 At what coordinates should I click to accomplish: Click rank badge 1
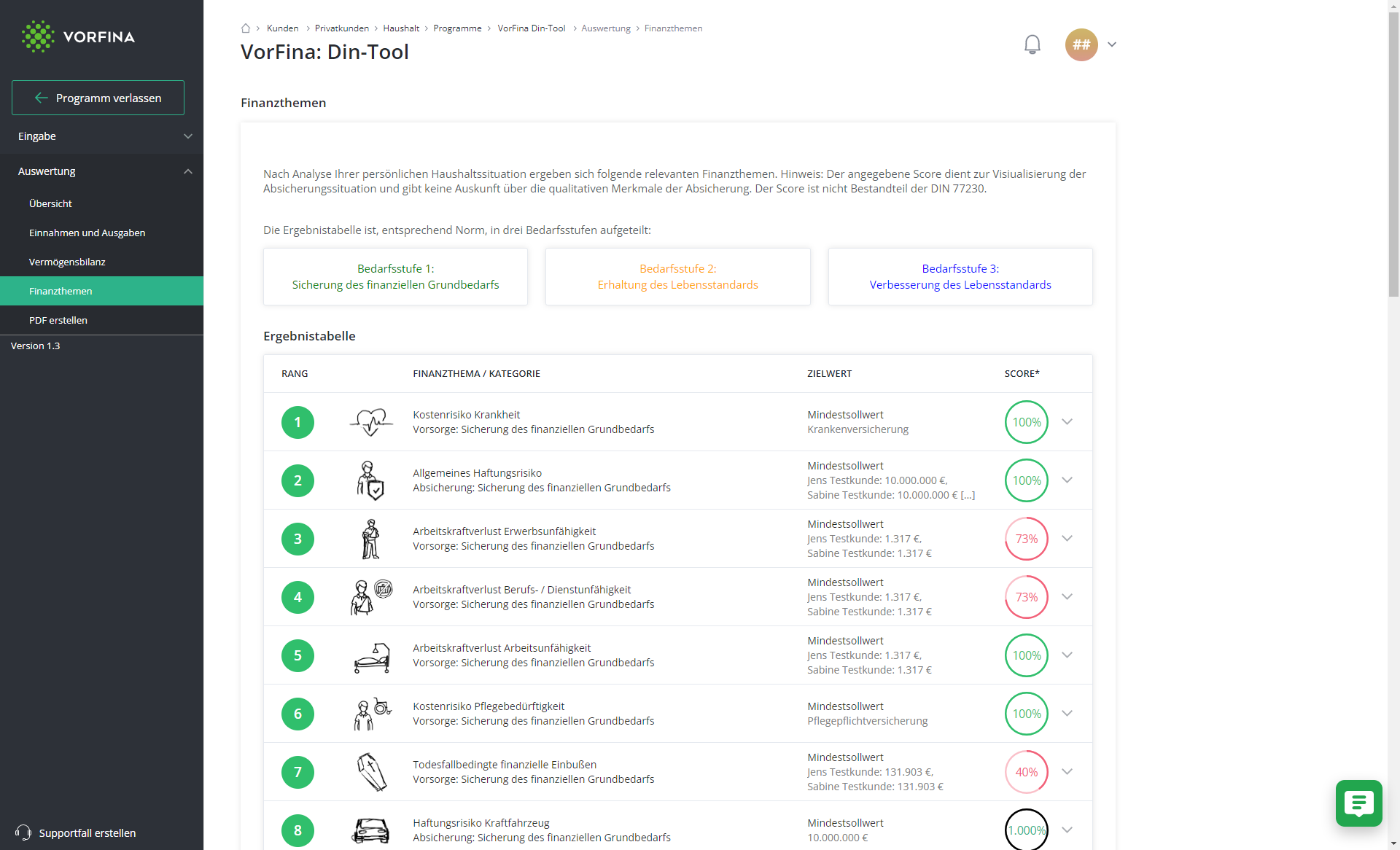click(297, 422)
